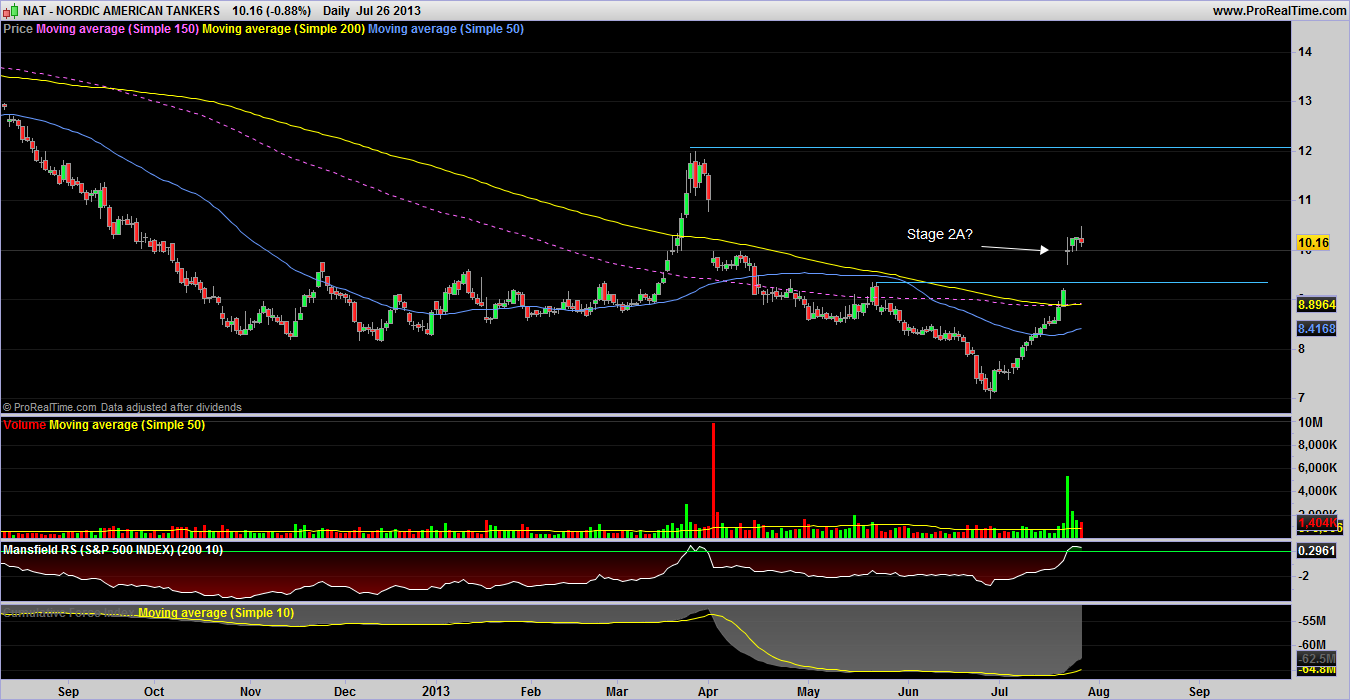
Task: Click the NAT - NORDIC AMERICAN TANKERS title
Action: pyautogui.click(x=121, y=10)
